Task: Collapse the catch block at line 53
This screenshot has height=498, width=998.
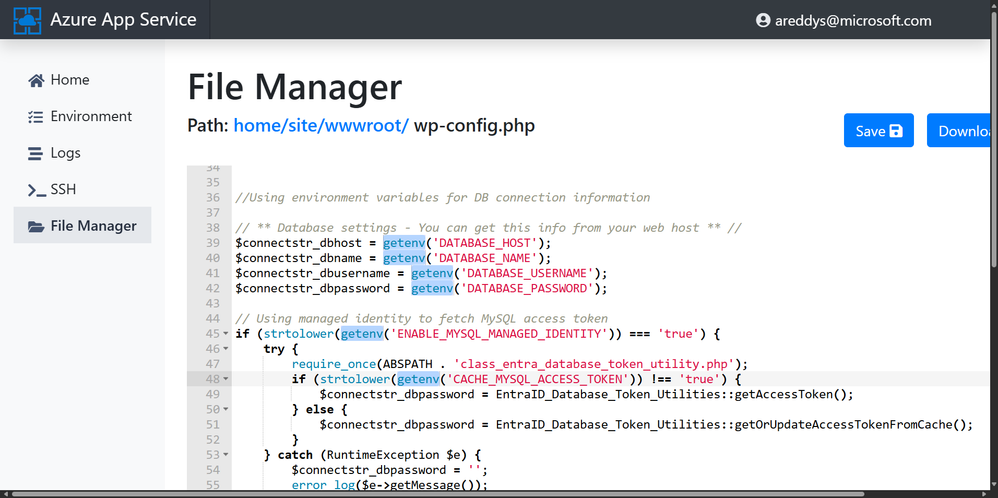Action: [x=226, y=455]
